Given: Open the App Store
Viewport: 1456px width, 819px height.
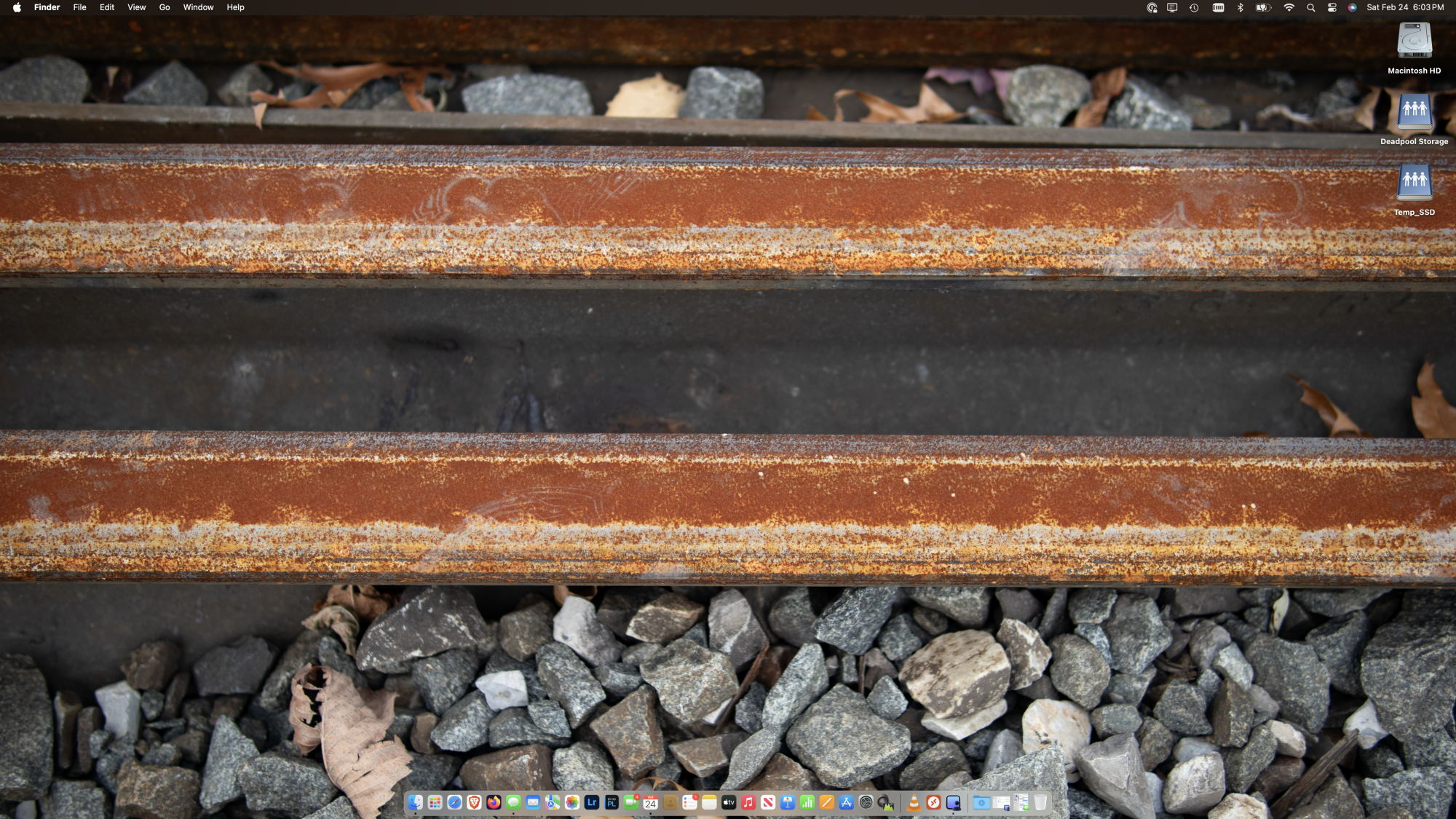Looking at the screenshot, I should click(846, 802).
